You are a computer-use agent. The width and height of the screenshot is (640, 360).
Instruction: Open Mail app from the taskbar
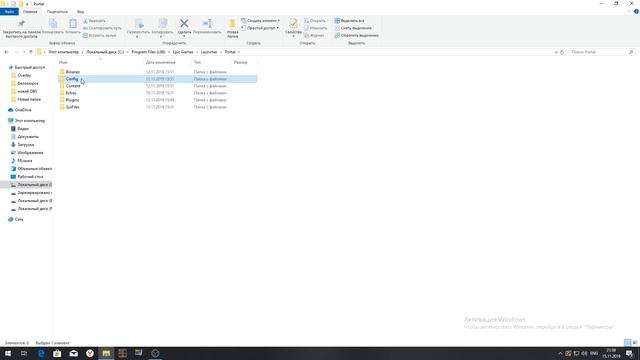pyautogui.click(x=73, y=353)
